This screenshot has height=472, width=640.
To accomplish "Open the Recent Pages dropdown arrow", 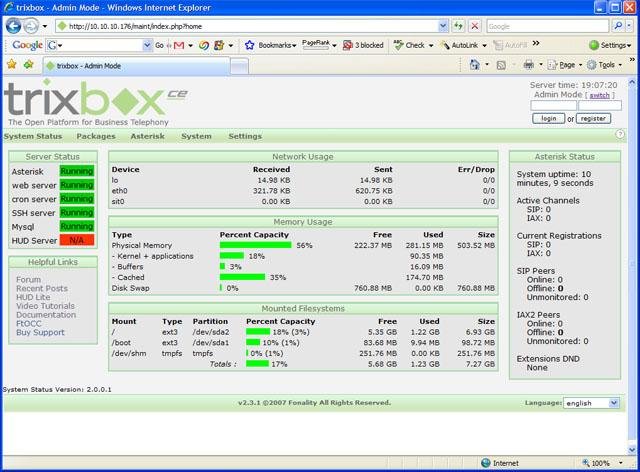I will (x=45, y=27).
